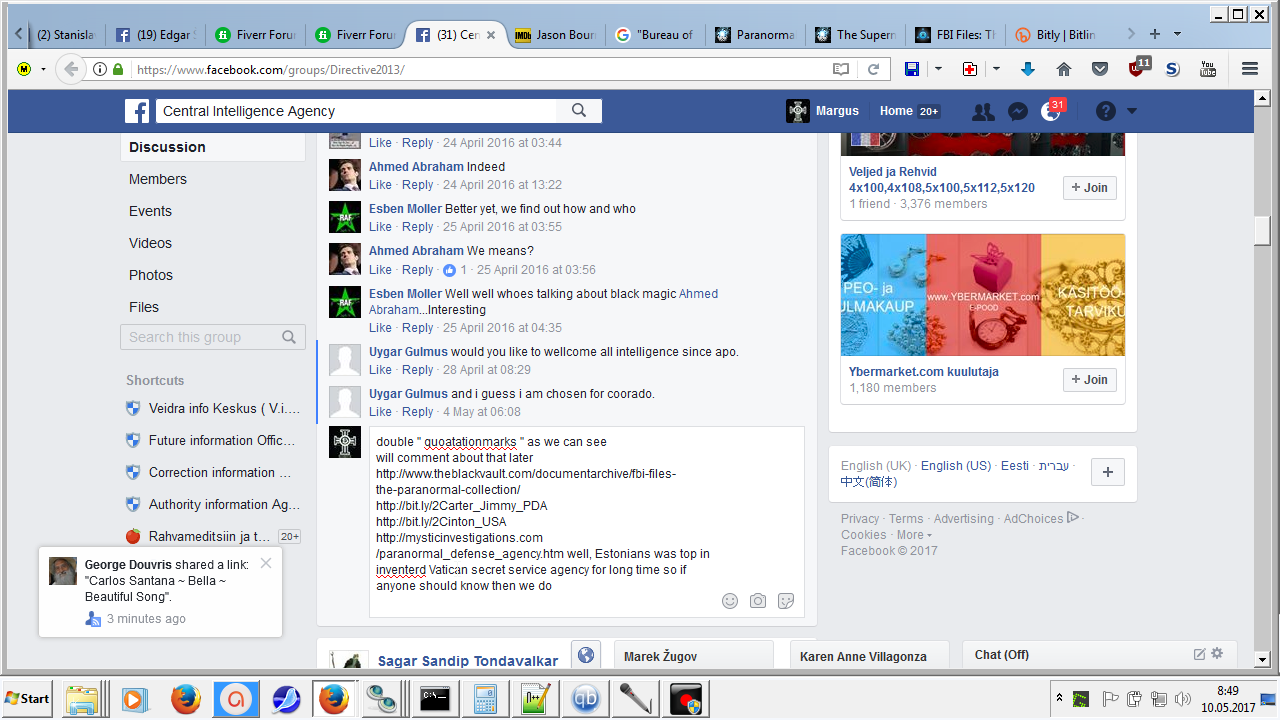
Task: Open the calculator icon in the taskbar
Action: (486, 698)
